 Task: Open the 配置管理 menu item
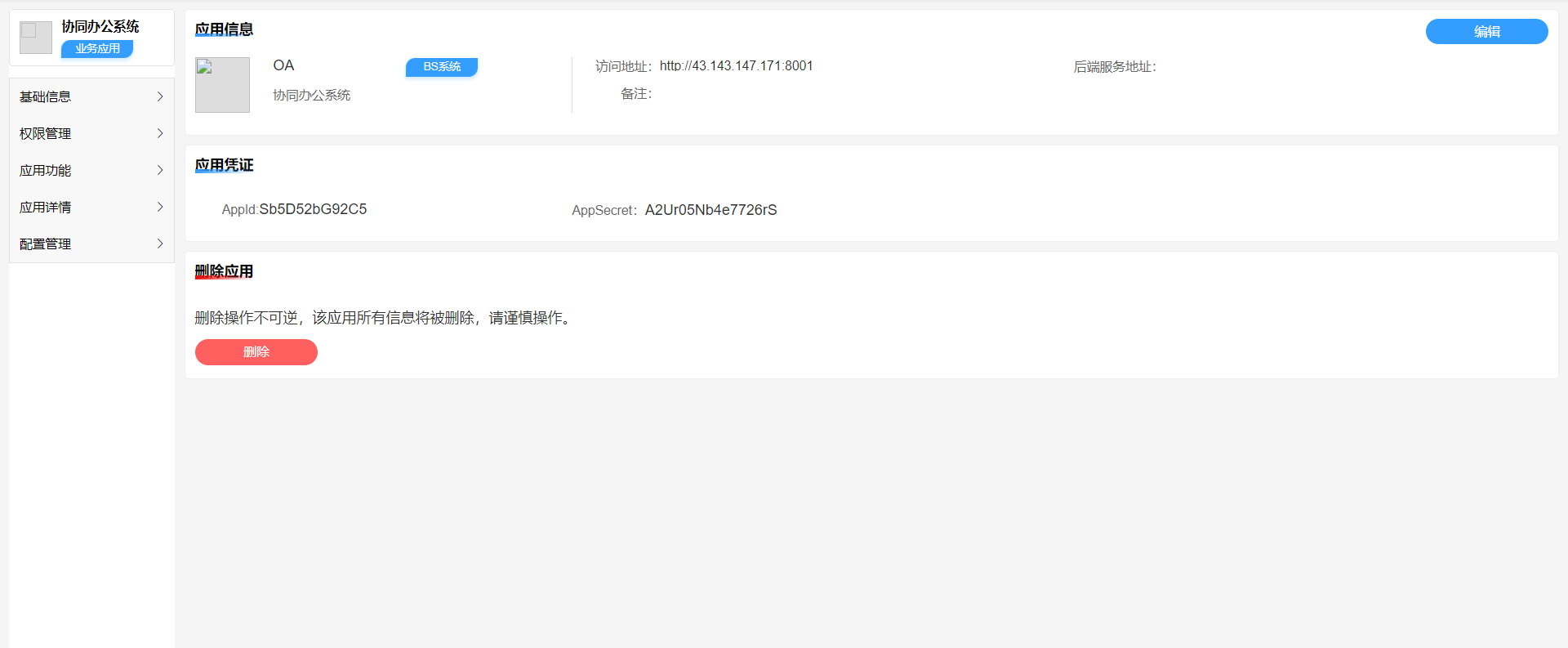click(x=91, y=244)
